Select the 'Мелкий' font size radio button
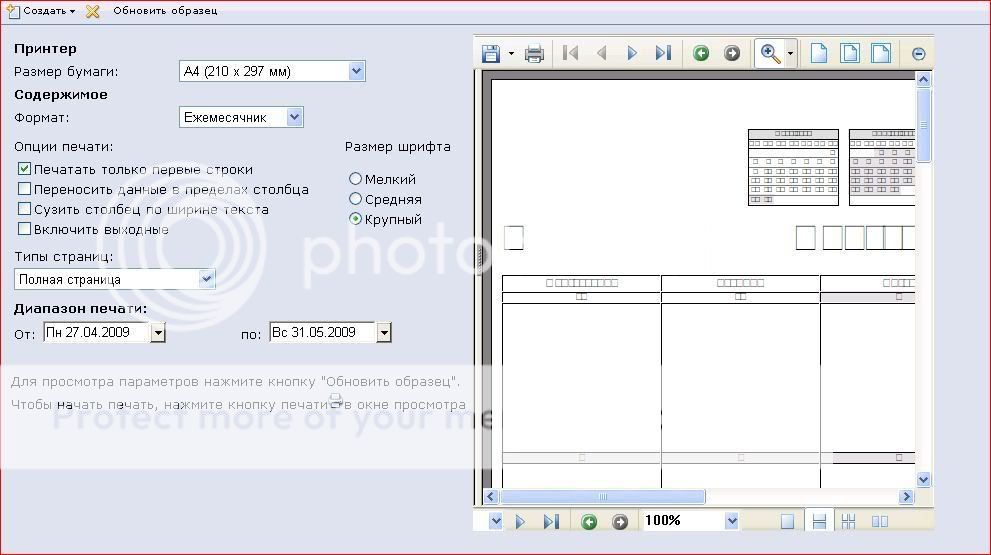Image resolution: width=991 pixels, height=555 pixels. pos(355,179)
